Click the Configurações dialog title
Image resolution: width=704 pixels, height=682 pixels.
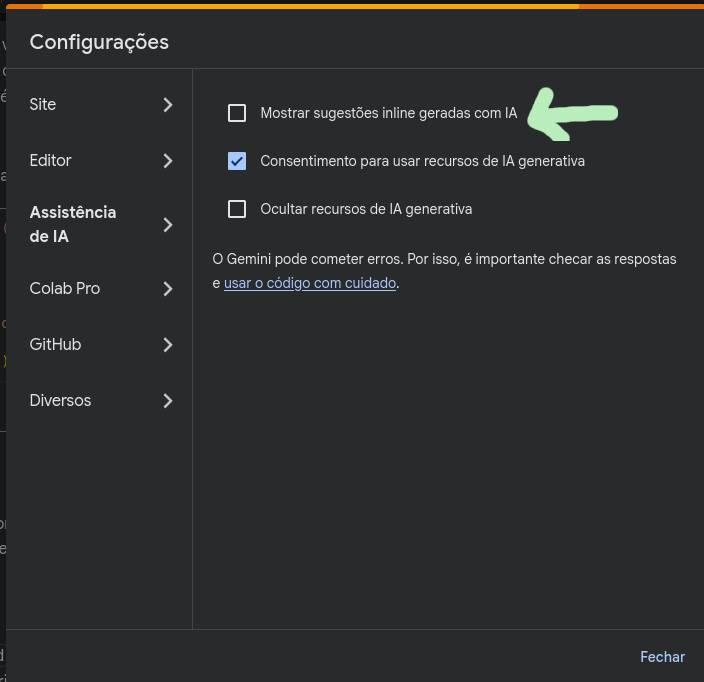pyautogui.click(x=99, y=42)
